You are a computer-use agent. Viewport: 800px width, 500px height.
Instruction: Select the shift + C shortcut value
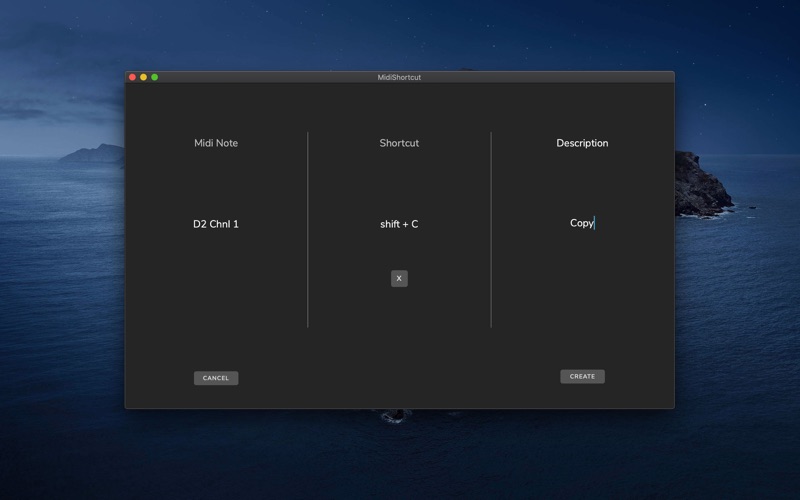[x=399, y=224]
